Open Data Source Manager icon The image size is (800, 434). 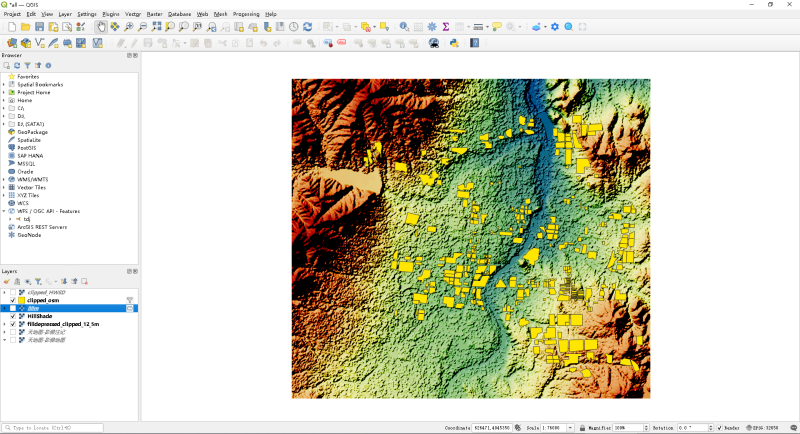[12, 43]
